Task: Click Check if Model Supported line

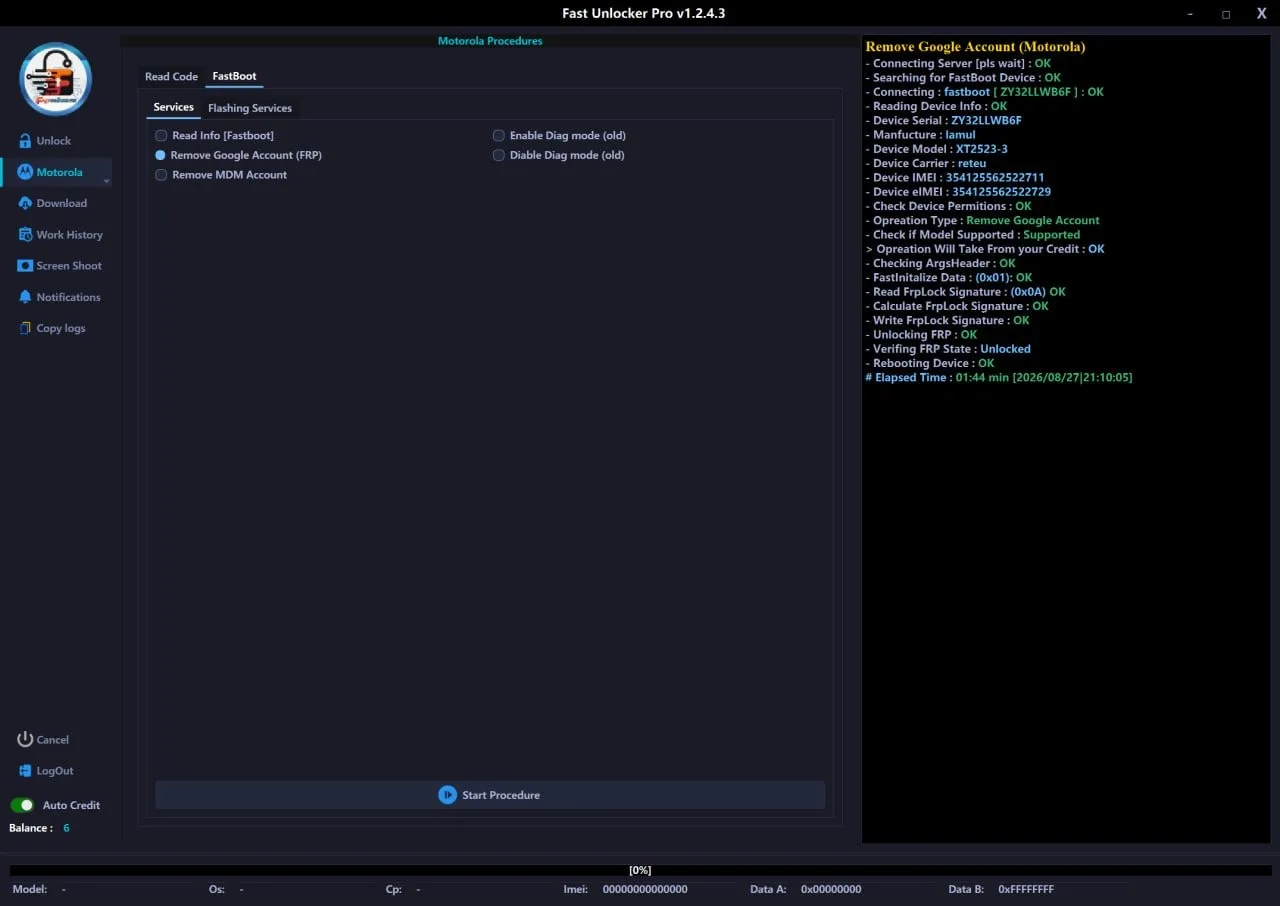Action: (x=972, y=235)
